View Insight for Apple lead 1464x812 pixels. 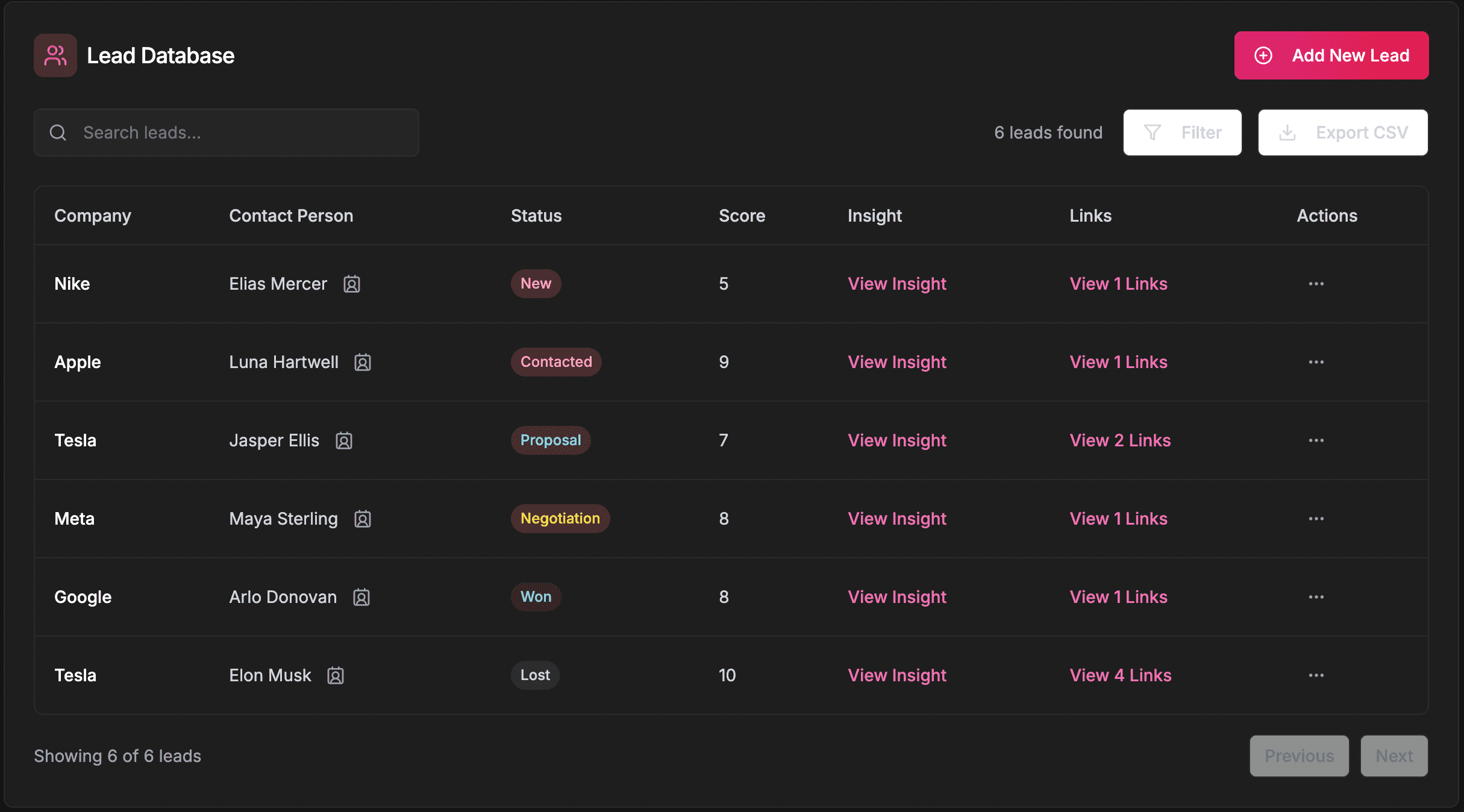(897, 362)
